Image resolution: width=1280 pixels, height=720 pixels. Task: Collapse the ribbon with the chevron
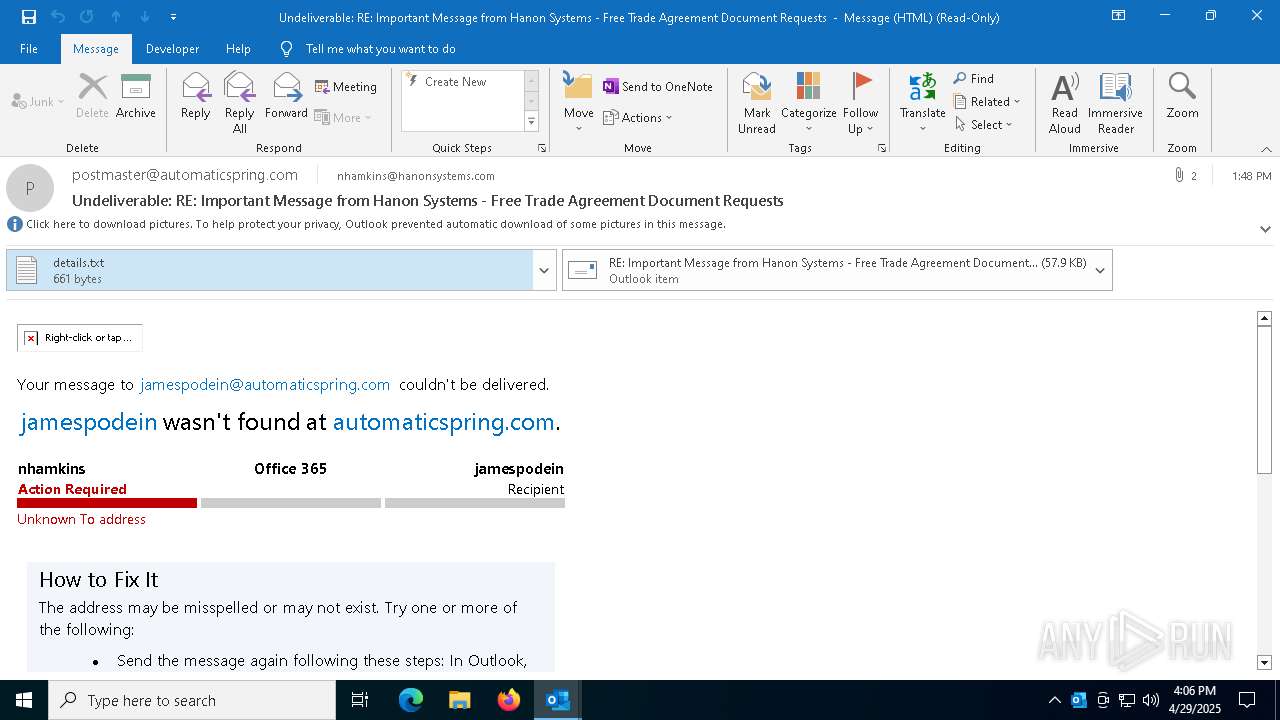(1266, 149)
